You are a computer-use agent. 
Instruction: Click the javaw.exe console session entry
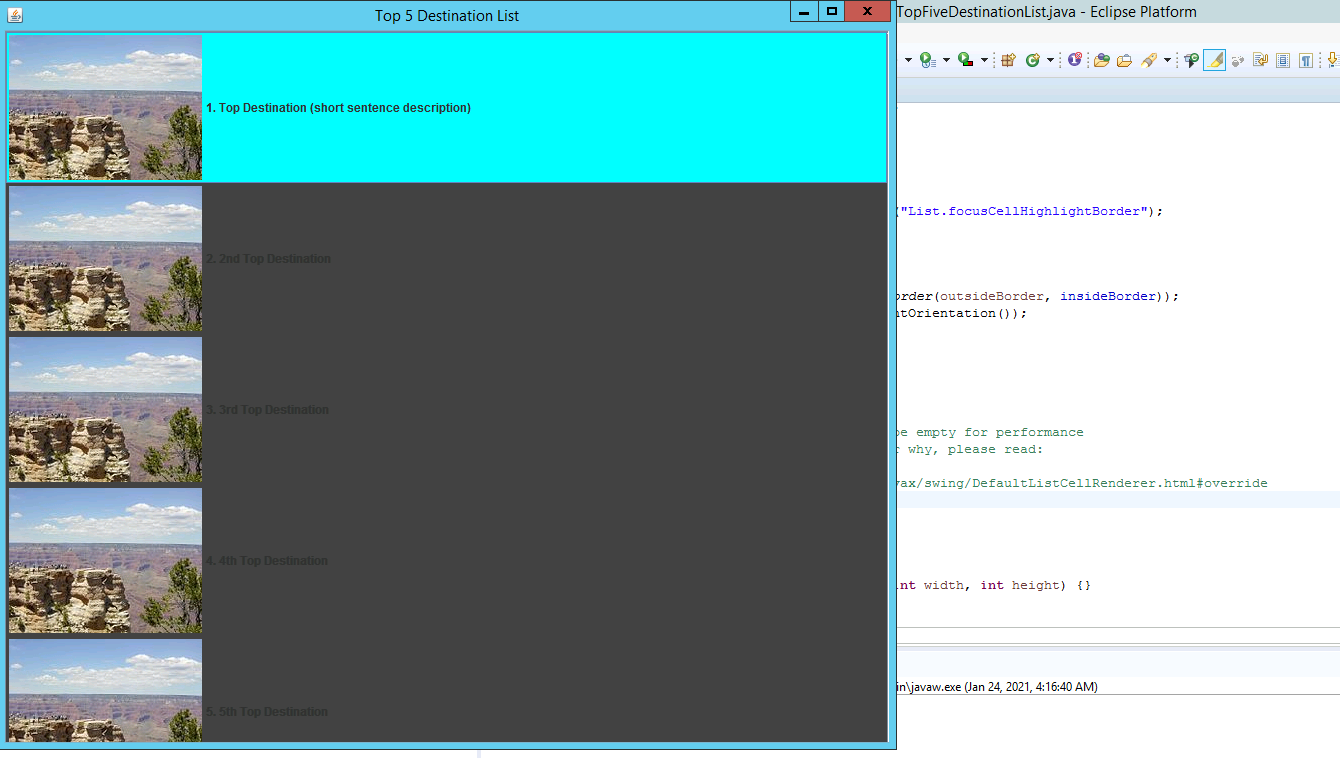(x=1000, y=686)
